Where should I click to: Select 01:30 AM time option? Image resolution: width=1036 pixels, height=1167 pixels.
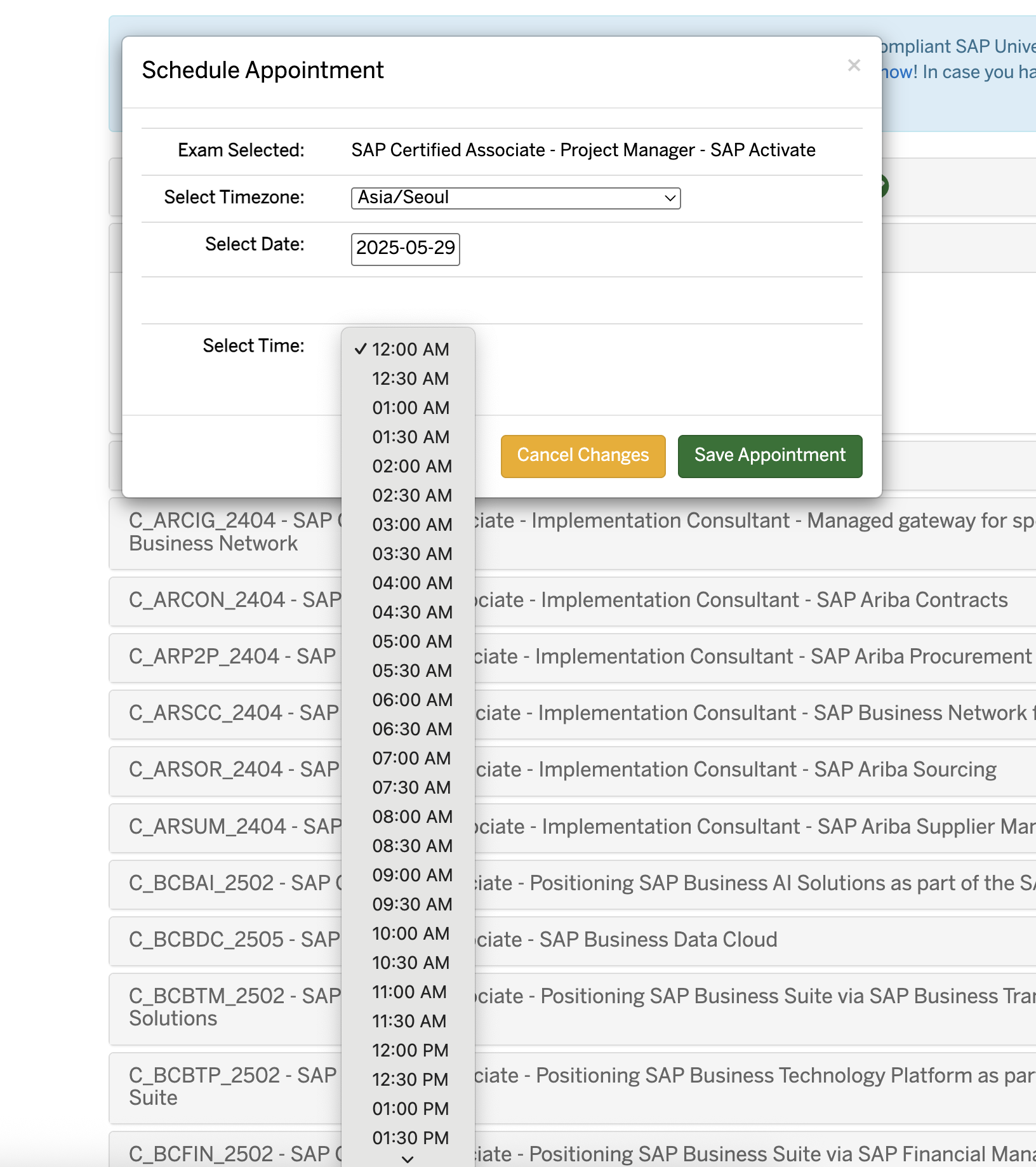click(x=408, y=437)
